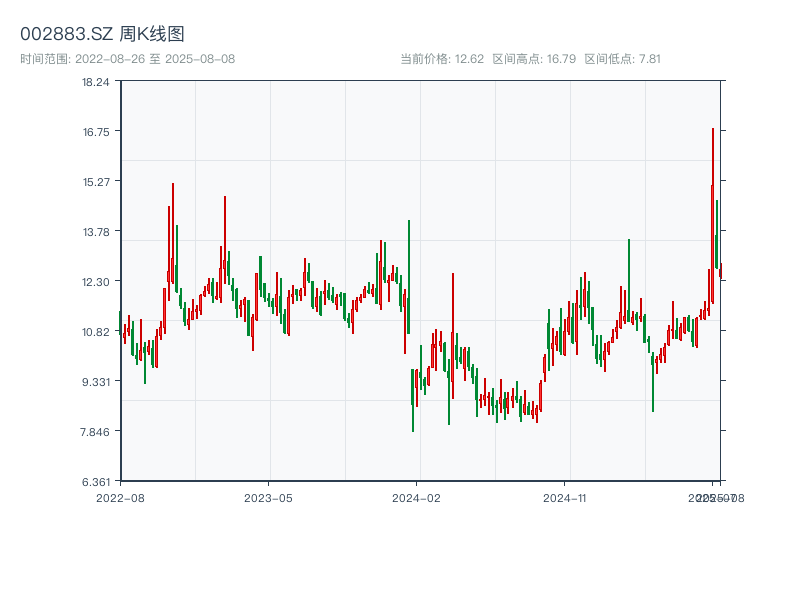Click the period low 区间低点: 7.81
This screenshot has width=800, height=600.
tap(622, 59)
